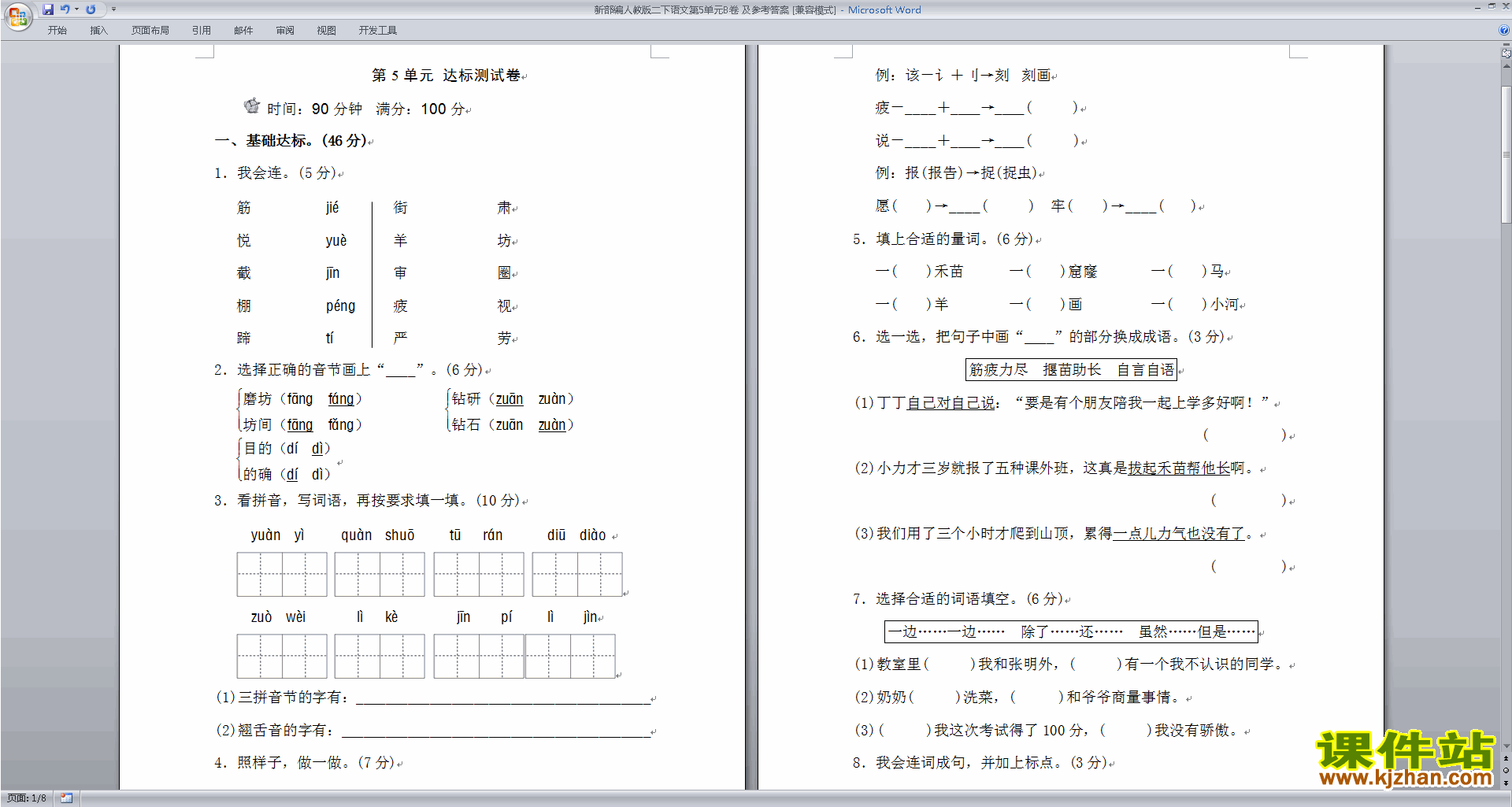Click the blank line after 翘舌音的字有
1512x807 pixels.
point(496,731)
